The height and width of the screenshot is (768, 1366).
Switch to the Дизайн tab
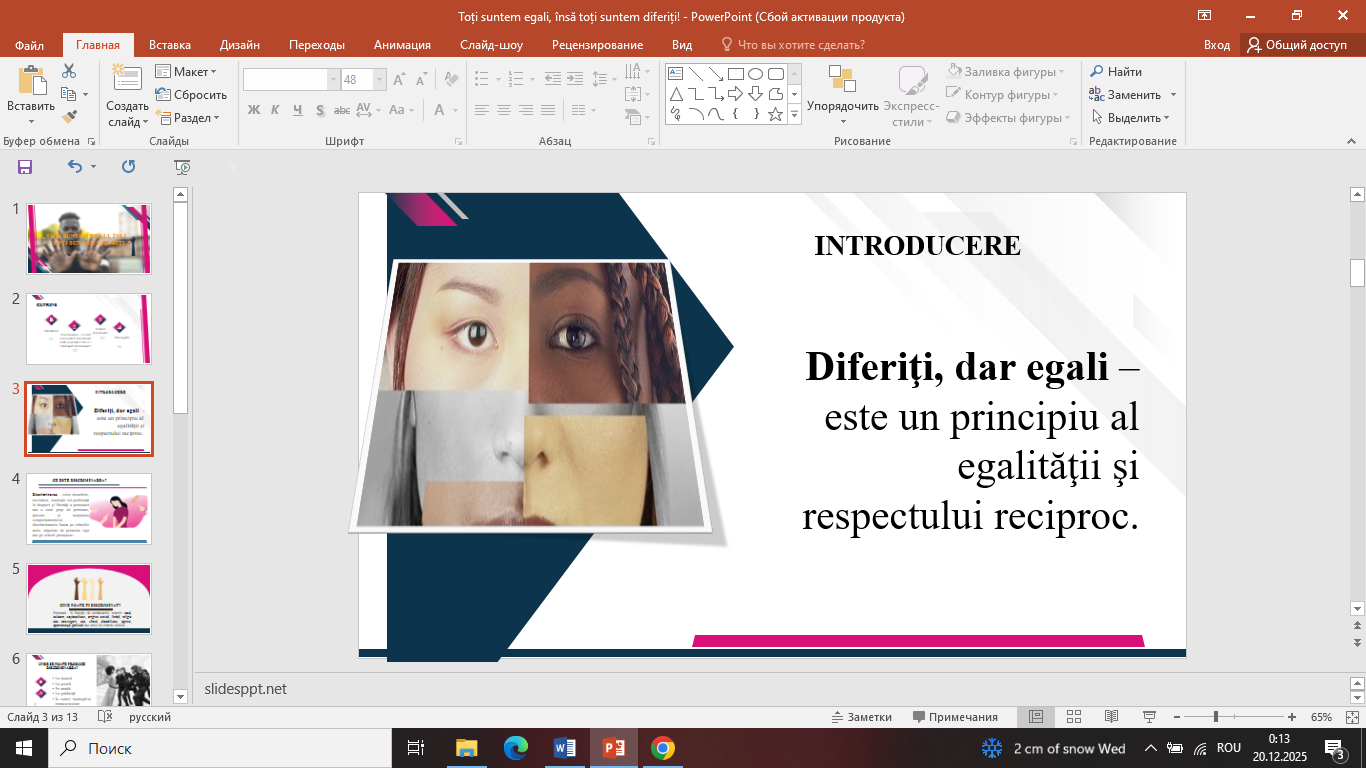click(240, 45)
